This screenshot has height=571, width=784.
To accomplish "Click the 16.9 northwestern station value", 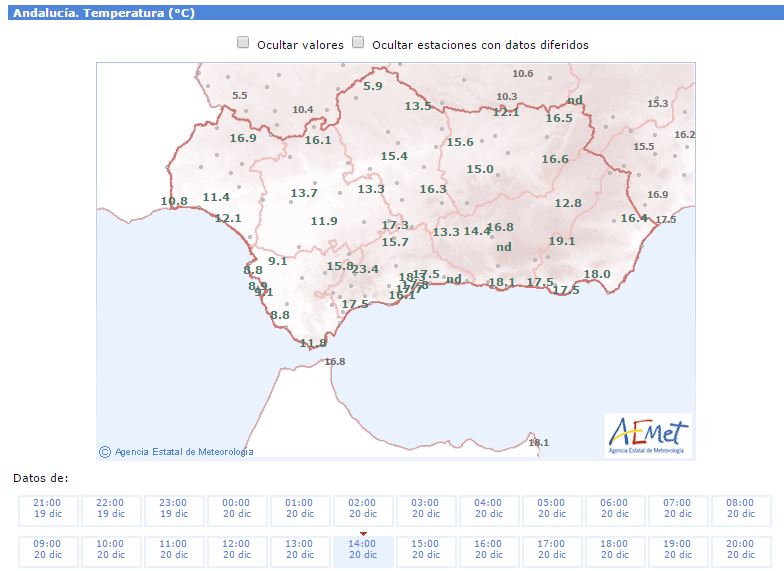I will (243, 138).
